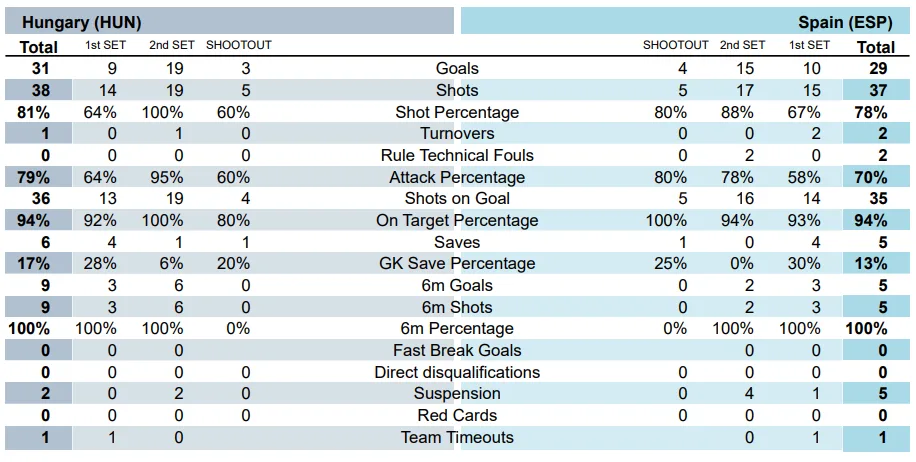Click Hungary's total goals value 31

point(40,69)
